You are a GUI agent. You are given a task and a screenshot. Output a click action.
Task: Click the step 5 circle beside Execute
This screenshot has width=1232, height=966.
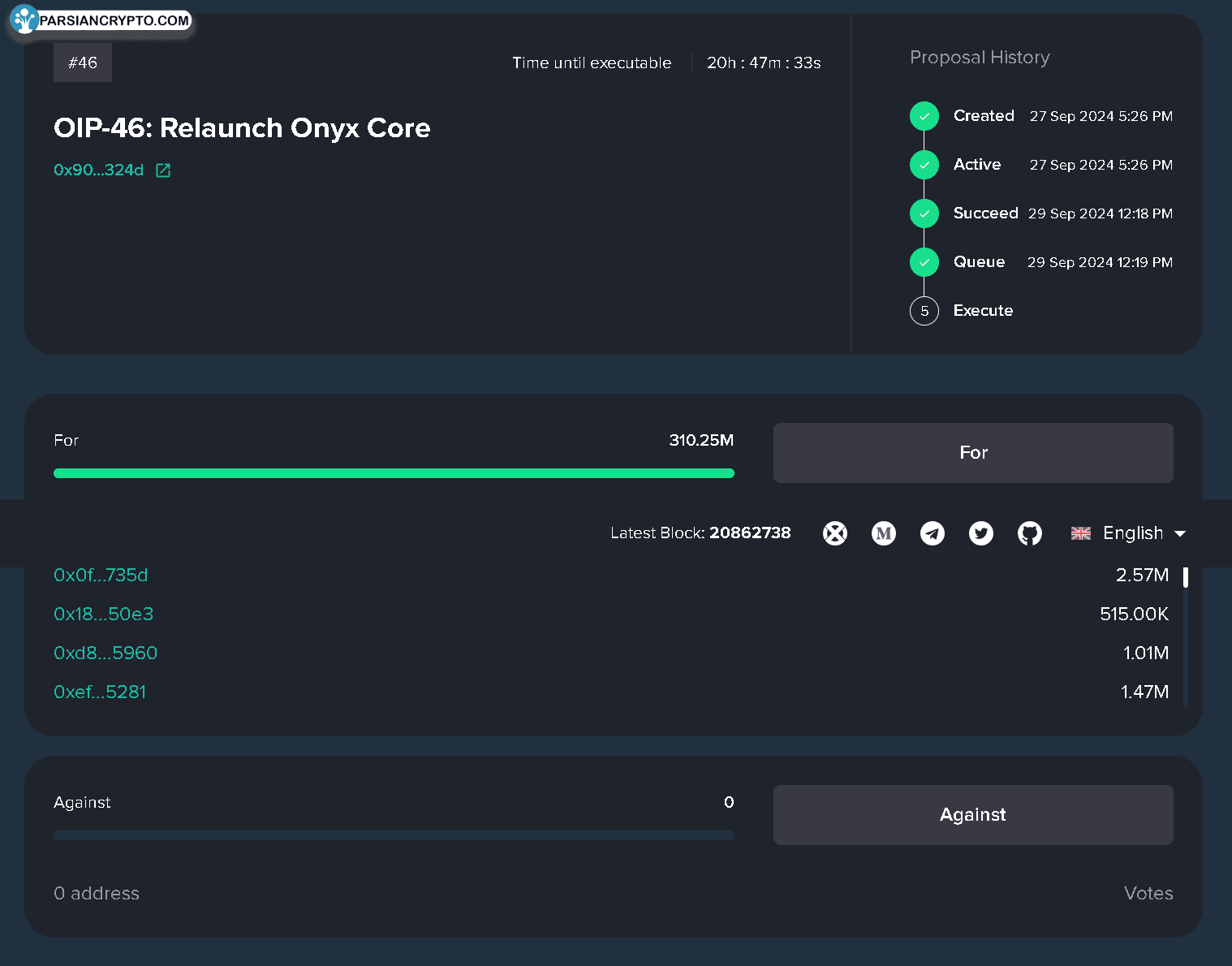(x=924, y=311)
